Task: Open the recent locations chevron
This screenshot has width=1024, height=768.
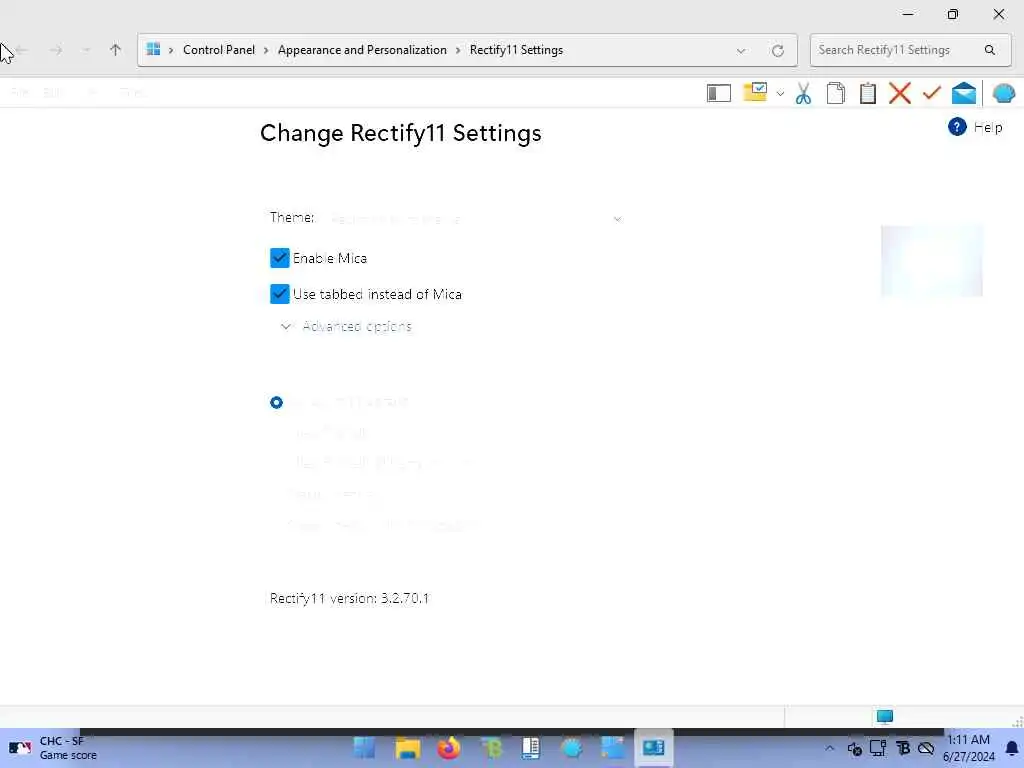Action: point(86,50)
